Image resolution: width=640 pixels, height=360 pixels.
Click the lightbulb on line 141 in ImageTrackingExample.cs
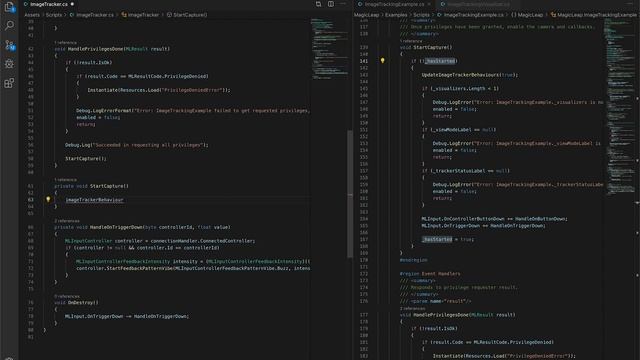(382, 60)
